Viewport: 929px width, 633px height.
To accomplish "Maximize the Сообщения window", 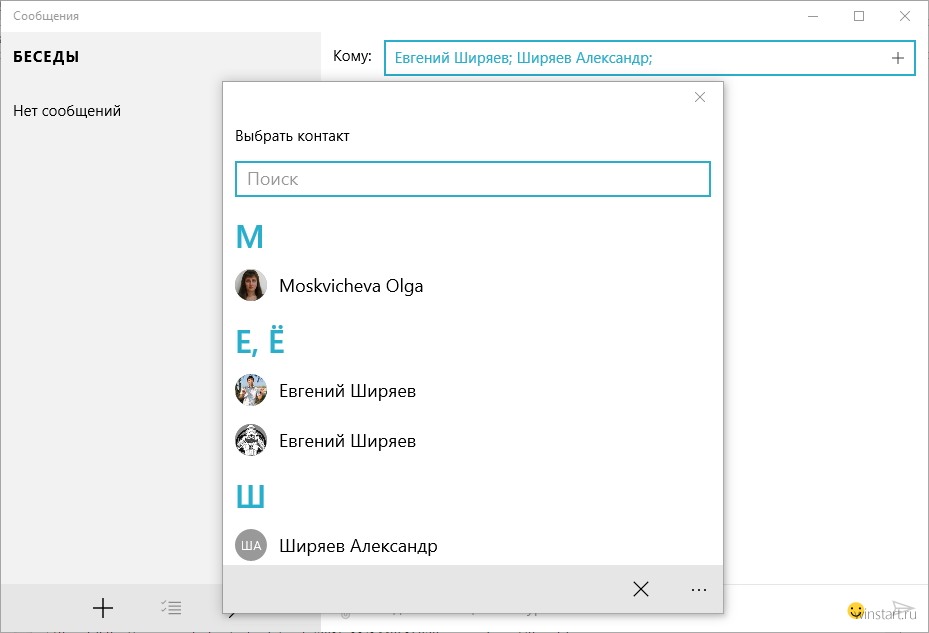I will (x=859, y=16).
